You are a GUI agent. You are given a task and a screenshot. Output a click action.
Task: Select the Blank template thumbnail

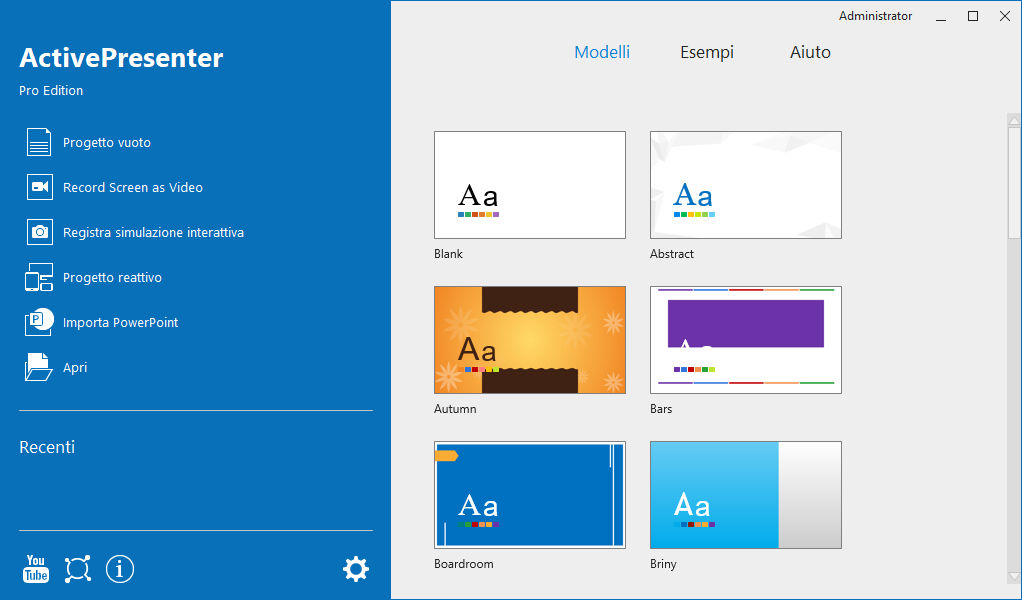coord(530,185)
